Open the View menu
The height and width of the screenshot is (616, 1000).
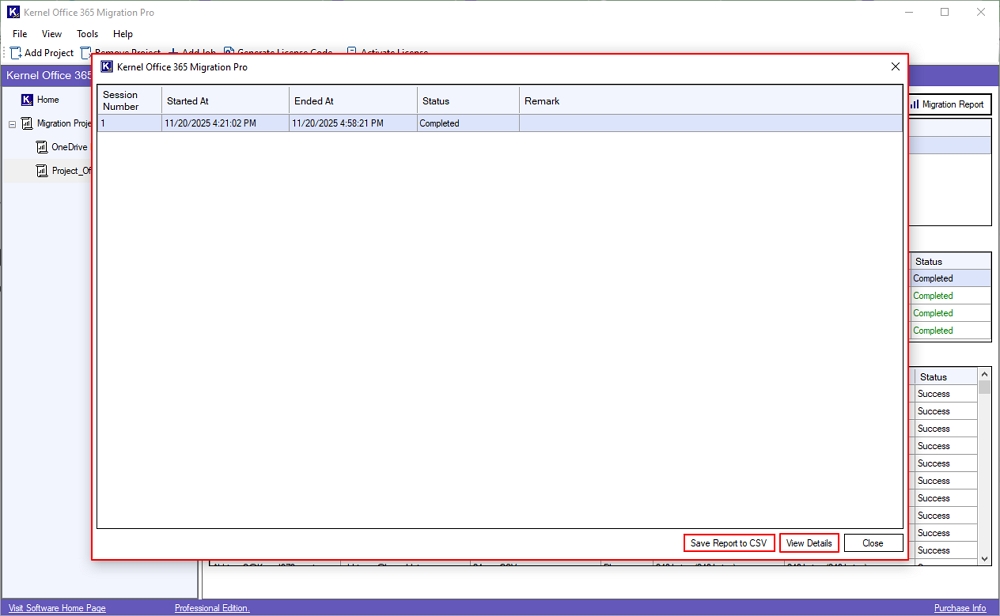pos(51,34)
